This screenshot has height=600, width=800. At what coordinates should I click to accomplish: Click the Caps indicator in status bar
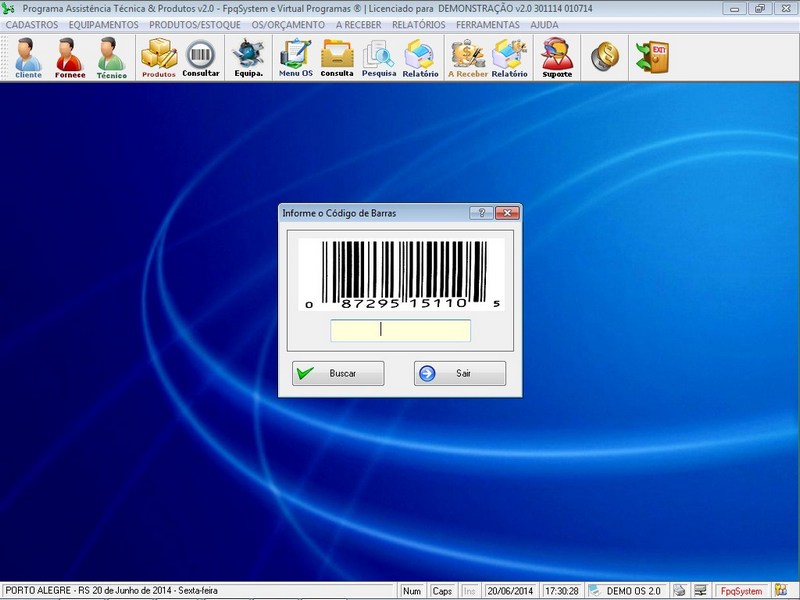click(442, 591)
